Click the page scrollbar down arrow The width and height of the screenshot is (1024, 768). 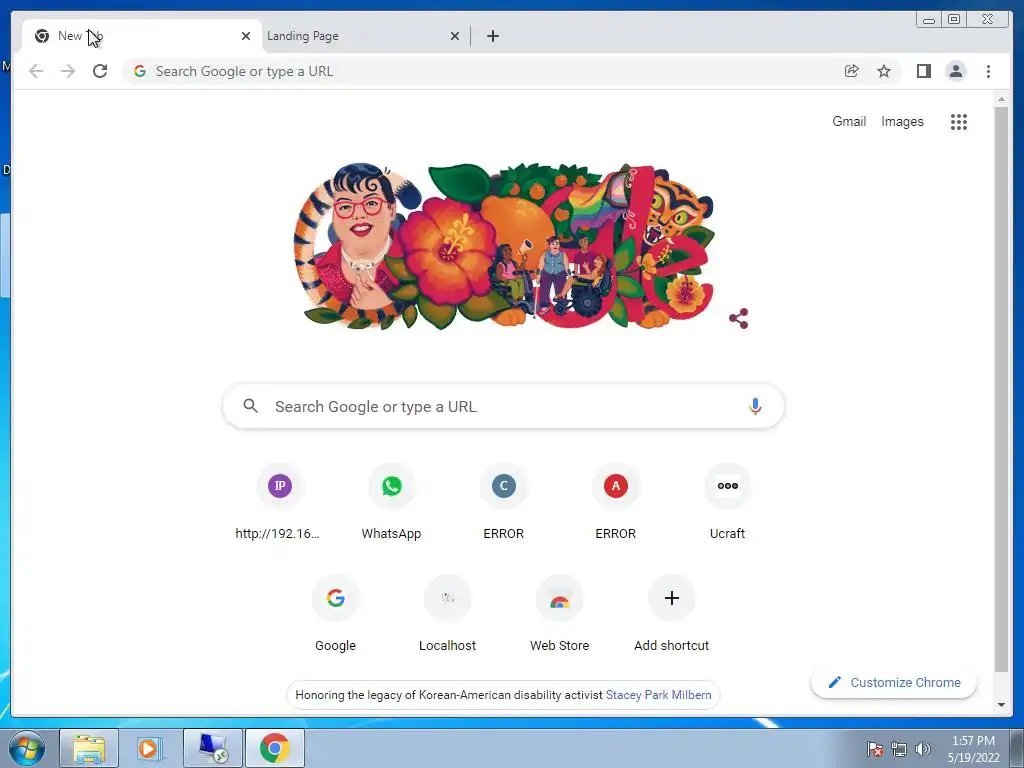tap(1001, 705)
